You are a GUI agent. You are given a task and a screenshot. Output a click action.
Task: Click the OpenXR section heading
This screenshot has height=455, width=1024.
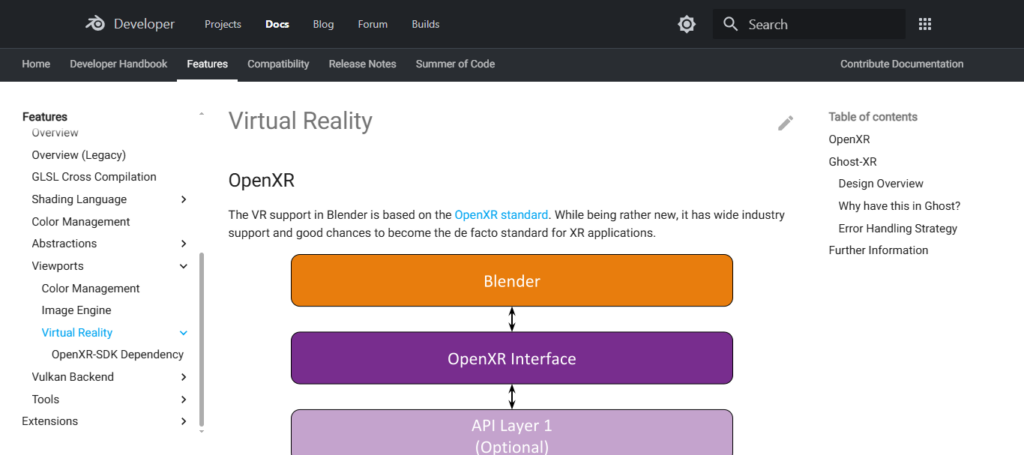pyautogui.click(x=261, y=181)
